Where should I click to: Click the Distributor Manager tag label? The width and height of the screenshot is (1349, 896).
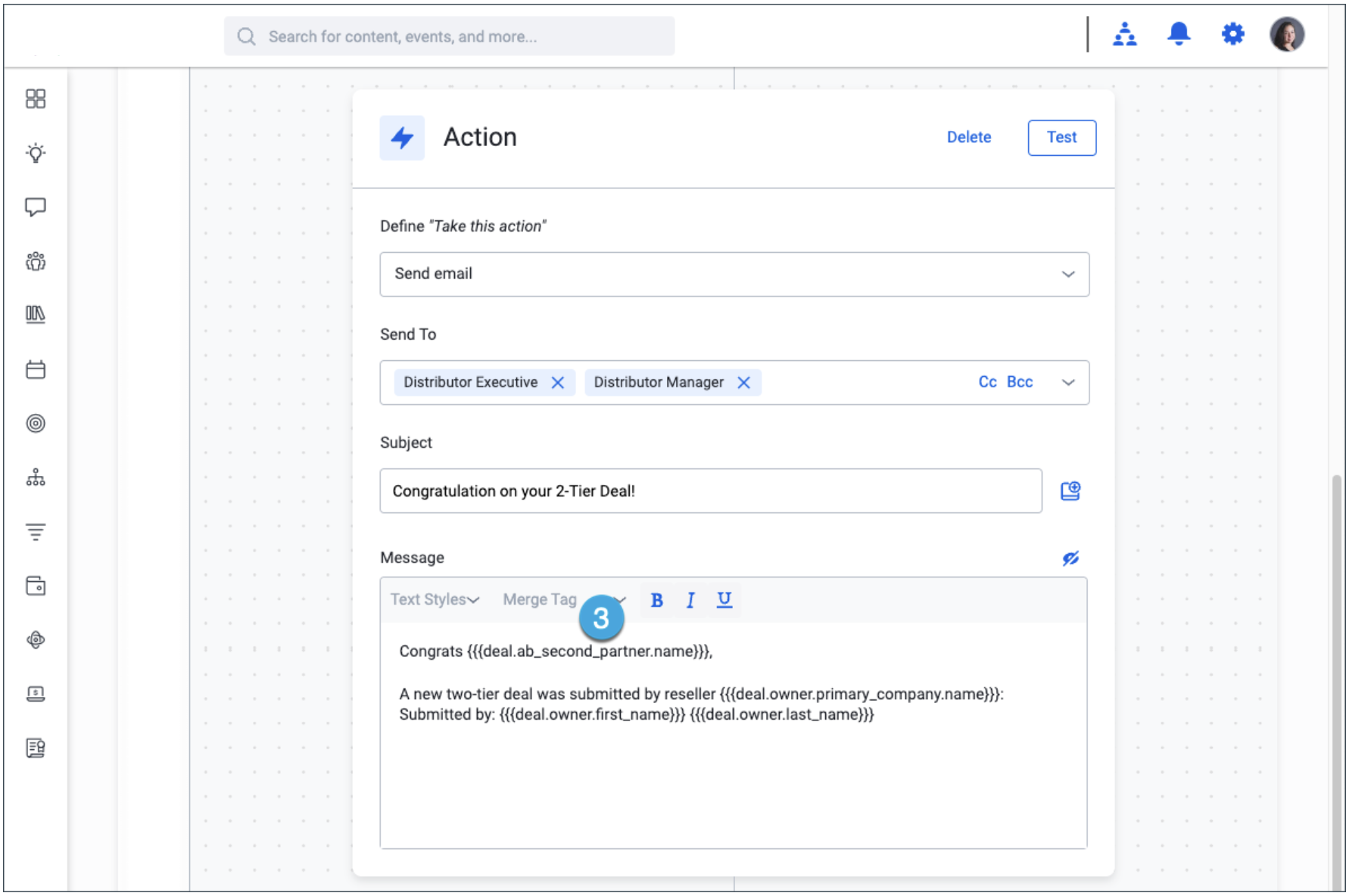[x=659, y=382]
